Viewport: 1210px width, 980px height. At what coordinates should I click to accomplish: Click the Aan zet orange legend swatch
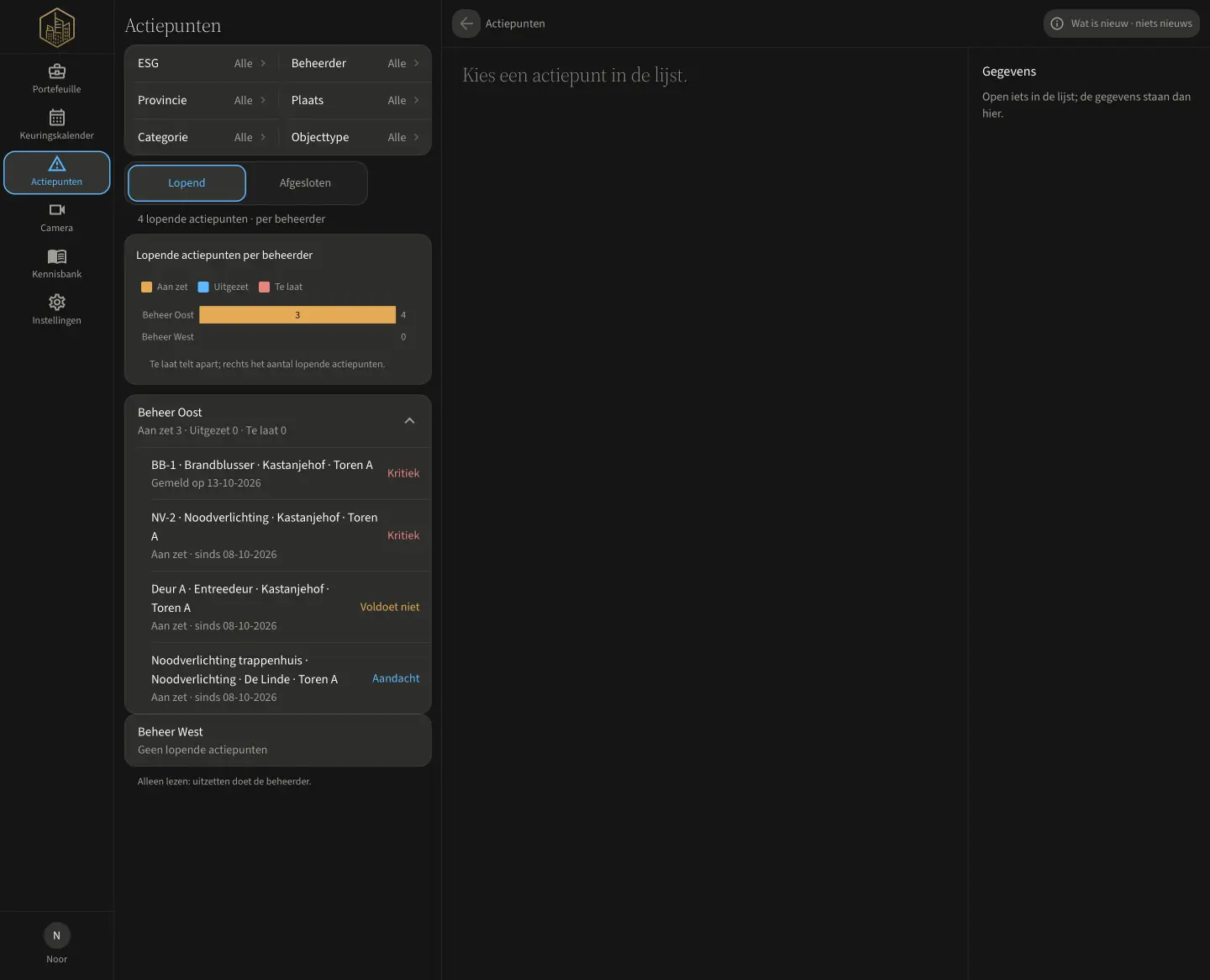point(147,287)
